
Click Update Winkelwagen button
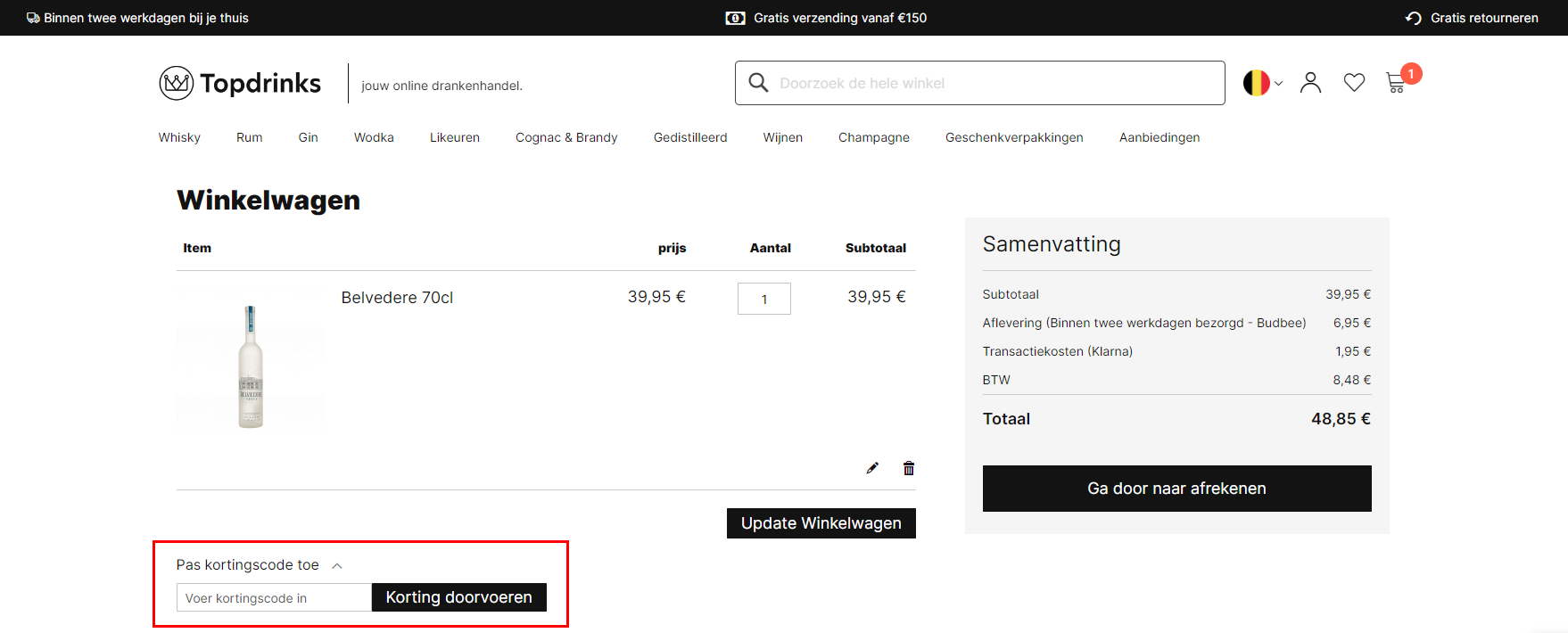tap(821, 523)
